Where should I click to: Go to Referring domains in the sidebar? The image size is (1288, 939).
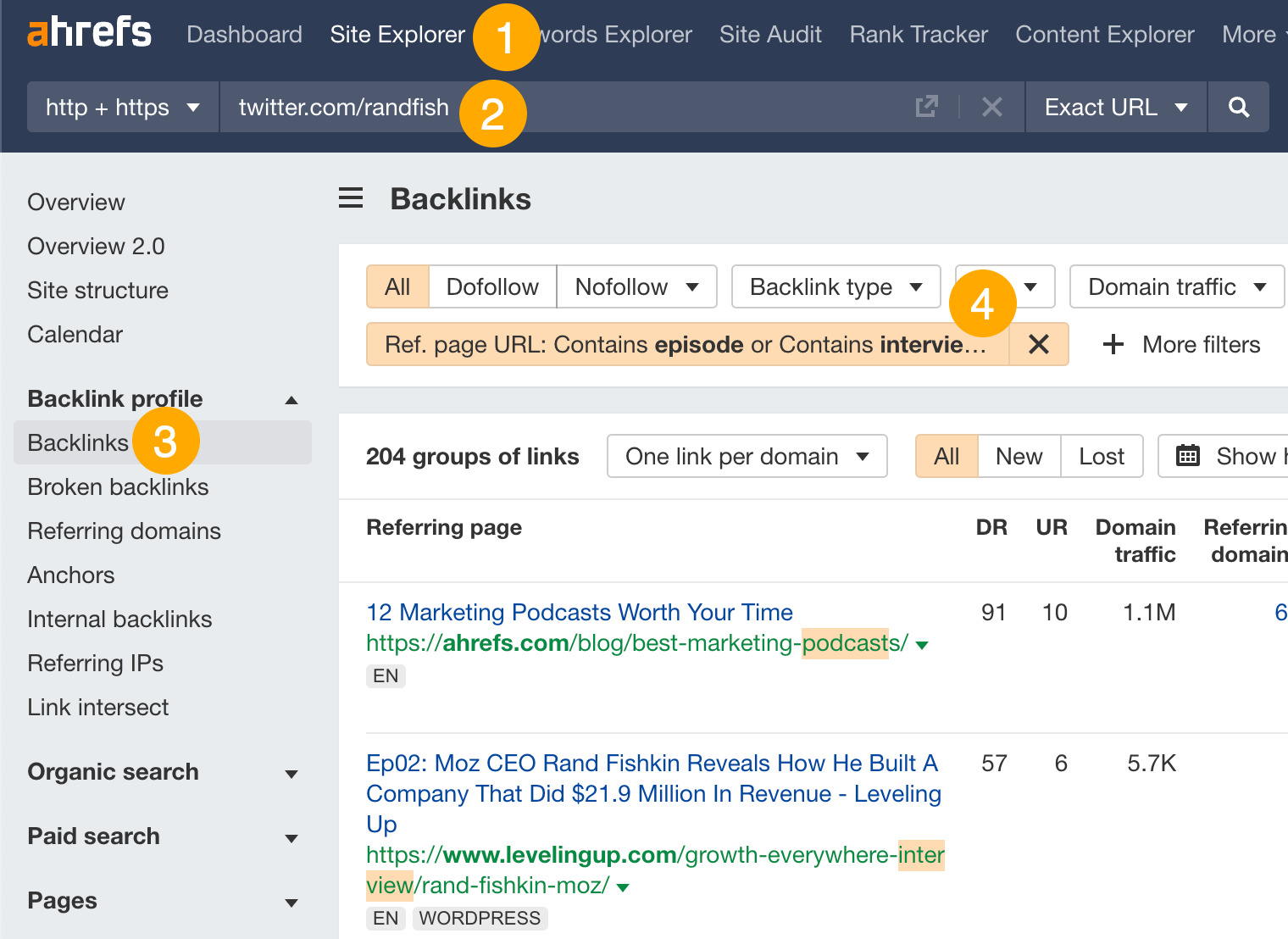pos(124,531)
